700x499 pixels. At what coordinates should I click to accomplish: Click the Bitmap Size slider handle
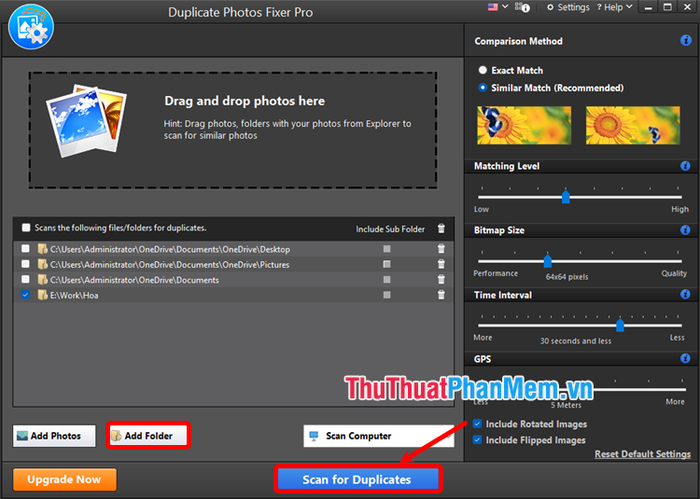548,261
